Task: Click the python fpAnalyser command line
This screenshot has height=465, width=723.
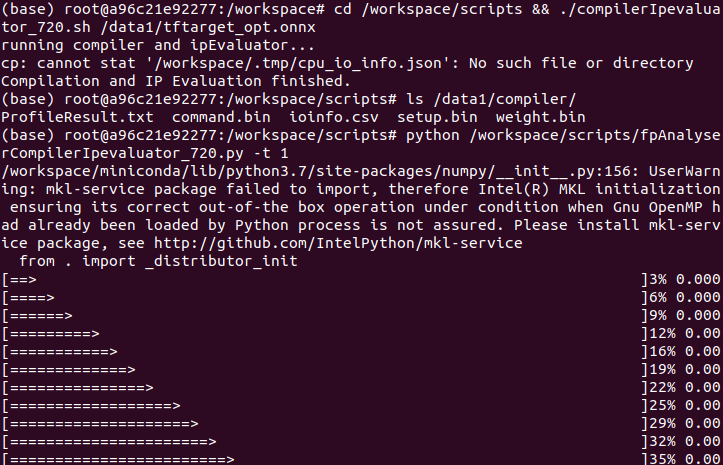Action: [x=560, y=135]
